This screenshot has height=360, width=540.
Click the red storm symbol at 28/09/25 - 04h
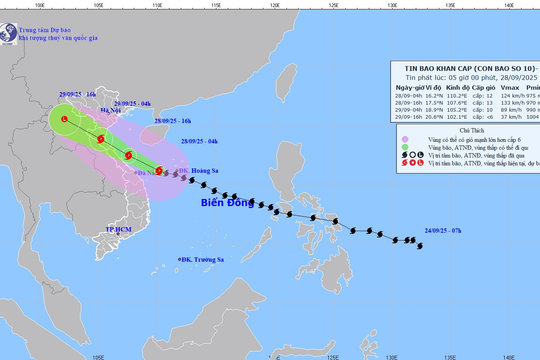point(159,171)
